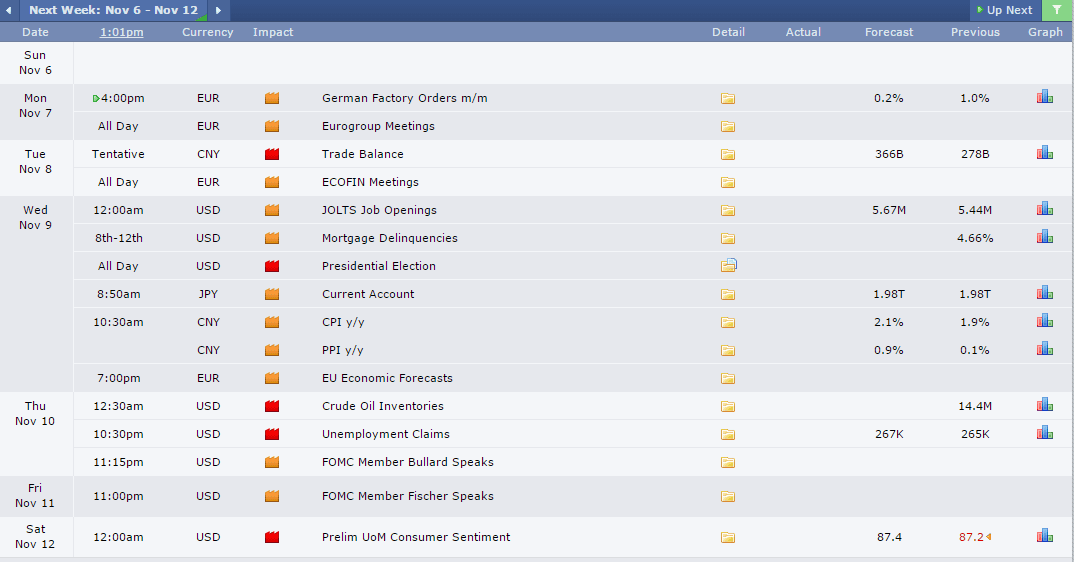Image resolution: width=1074 pixels, height=562 pixels.
Task: Select EU Economic Forecasts event
Action: [x=387, y=378]
